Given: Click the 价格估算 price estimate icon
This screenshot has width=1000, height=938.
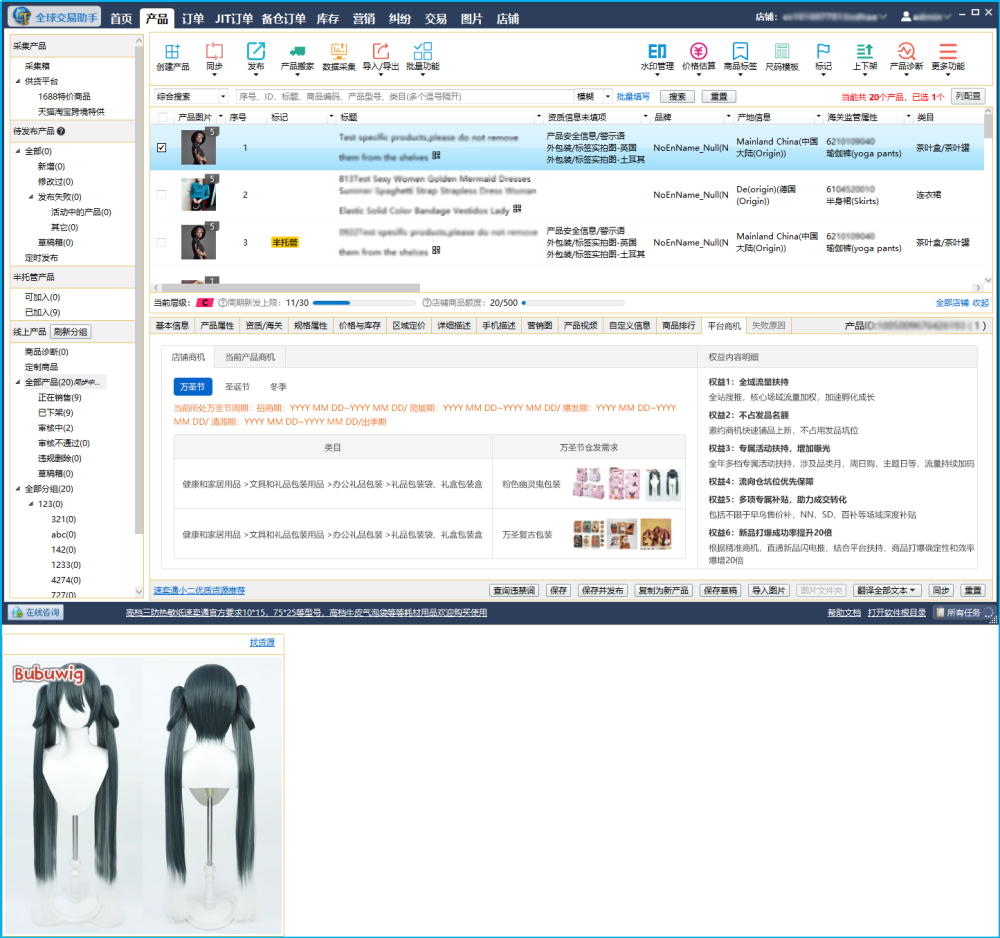Looking at the screenshot, I should click(698, 52).
